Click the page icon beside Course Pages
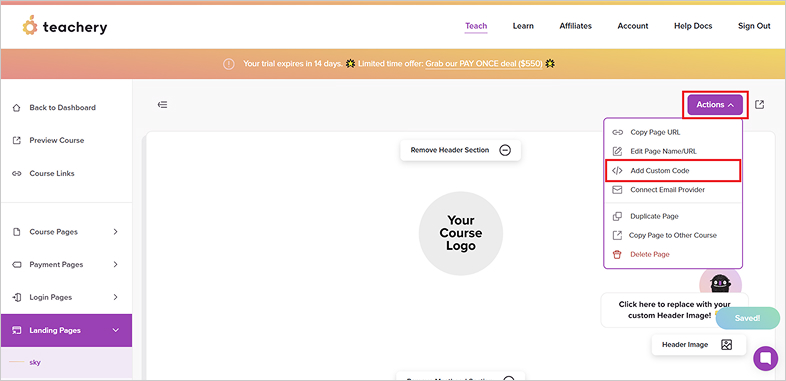This screenshot has width=786, height=381. click(x=17, y=232)
